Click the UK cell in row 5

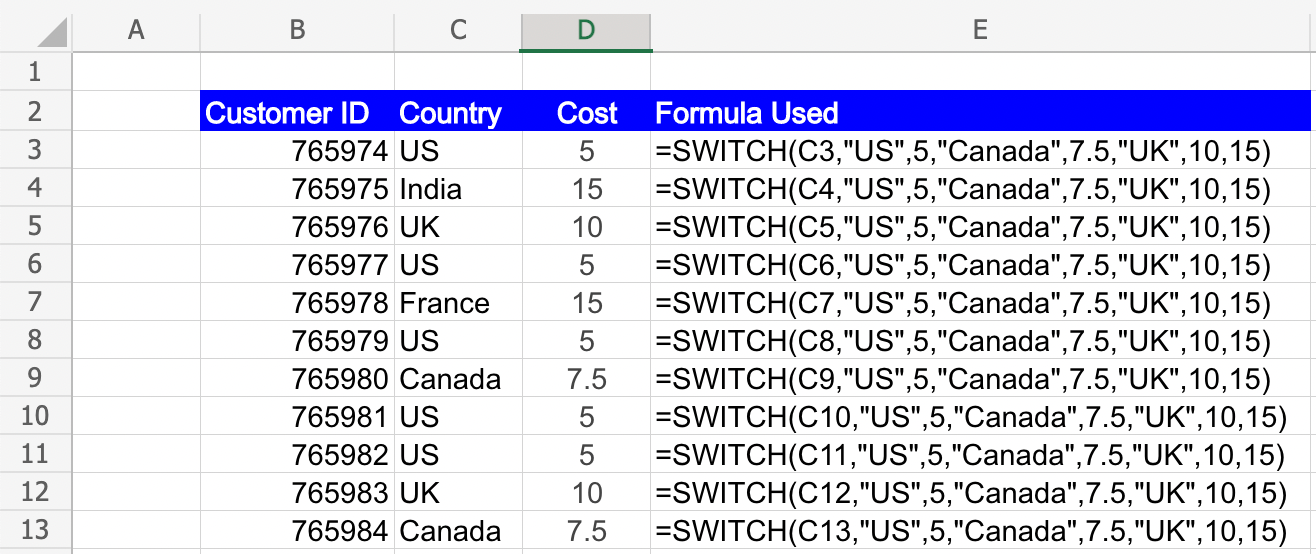point(458,226)
